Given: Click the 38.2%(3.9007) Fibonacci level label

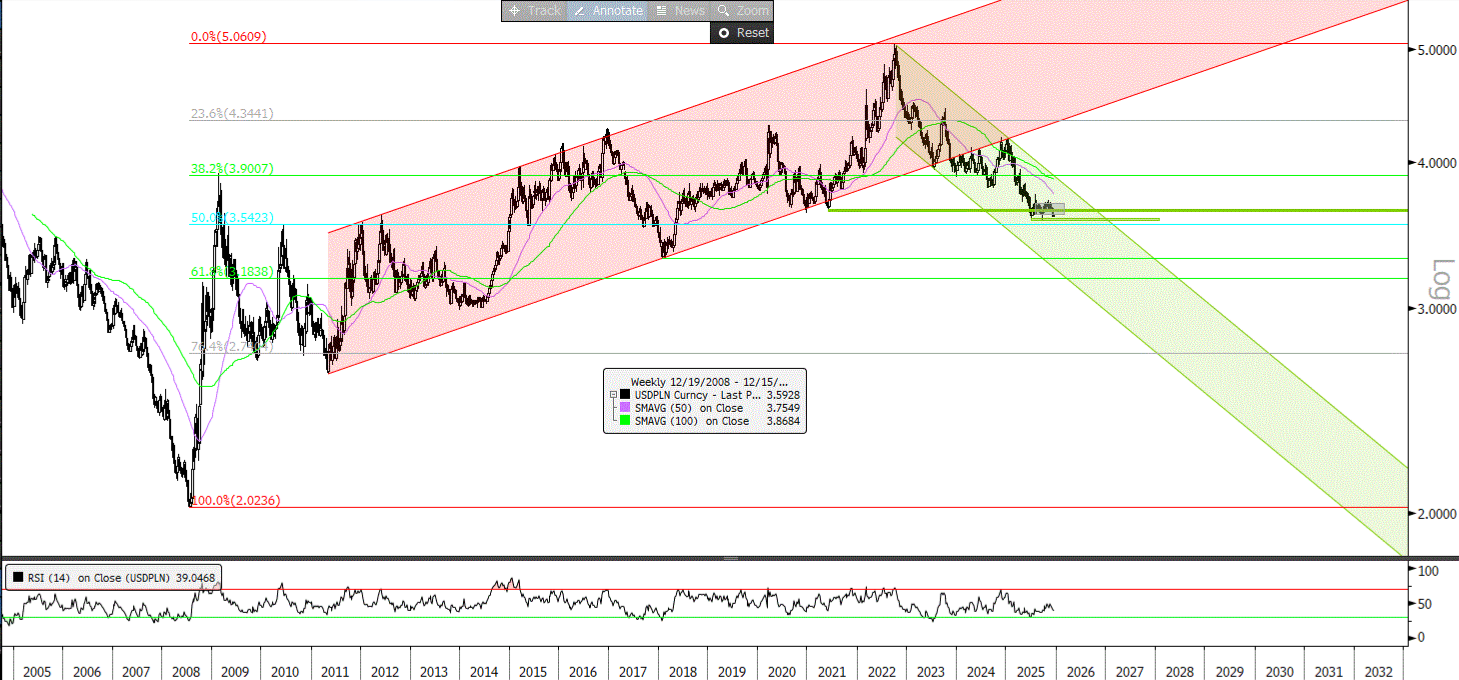Looking at the screenshot, I should click(232, 169).
